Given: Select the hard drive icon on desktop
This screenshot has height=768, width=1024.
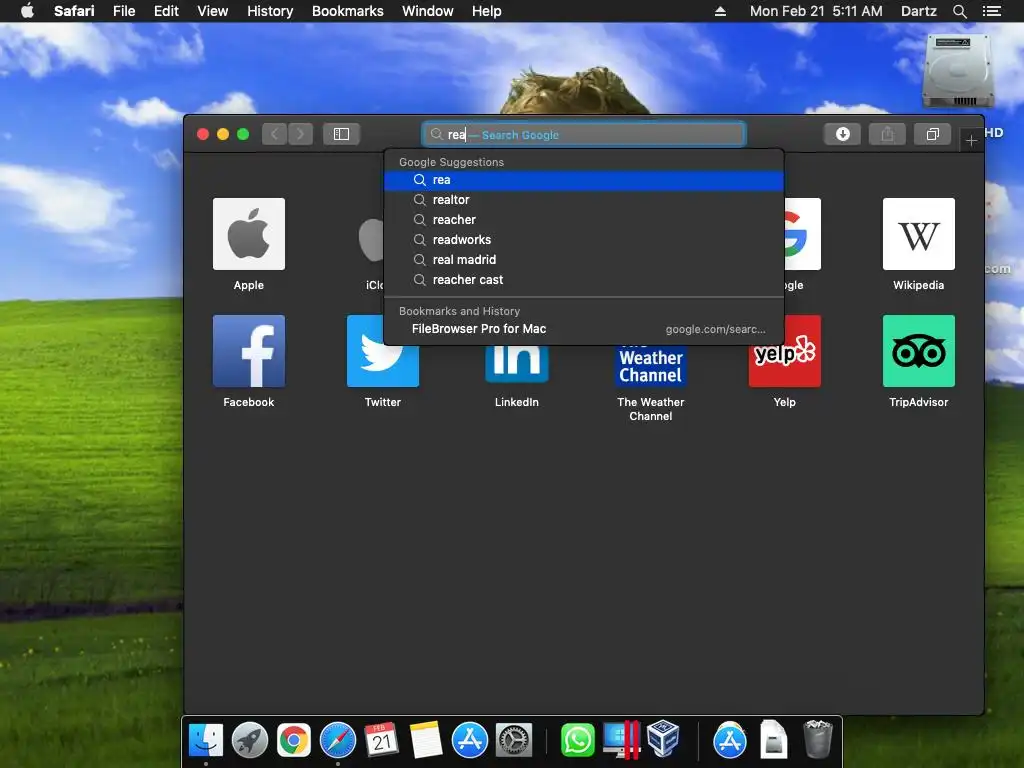Looking at the screenshot, I should coord(957,71).
